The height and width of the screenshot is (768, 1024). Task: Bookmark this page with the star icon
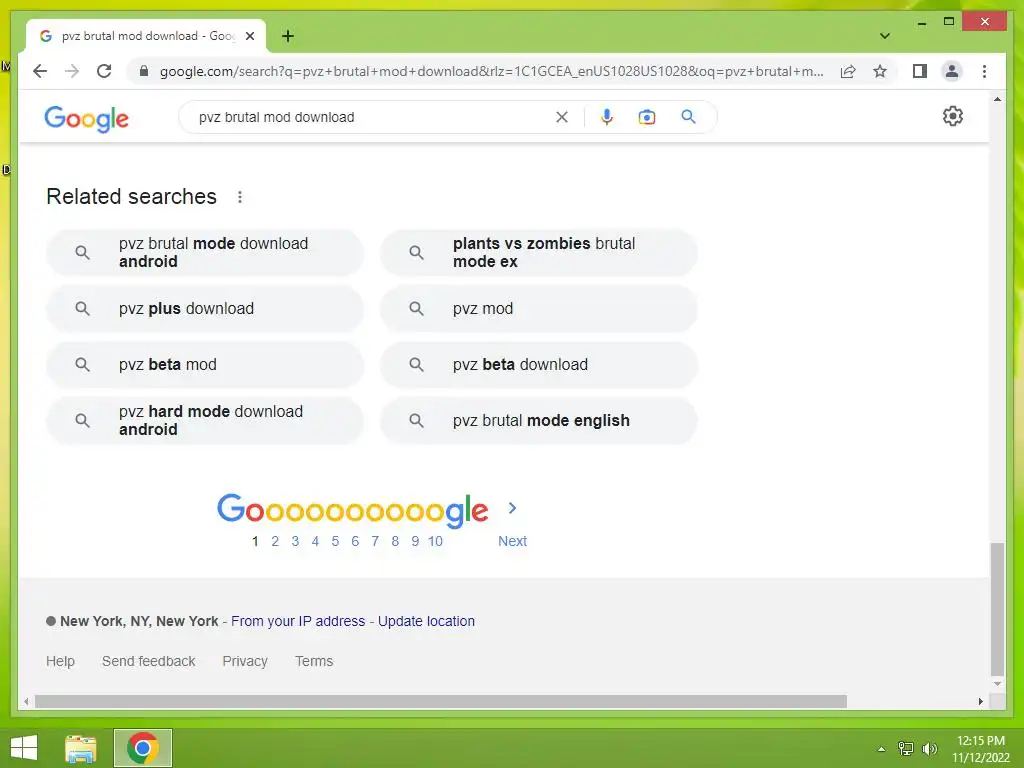880,71
